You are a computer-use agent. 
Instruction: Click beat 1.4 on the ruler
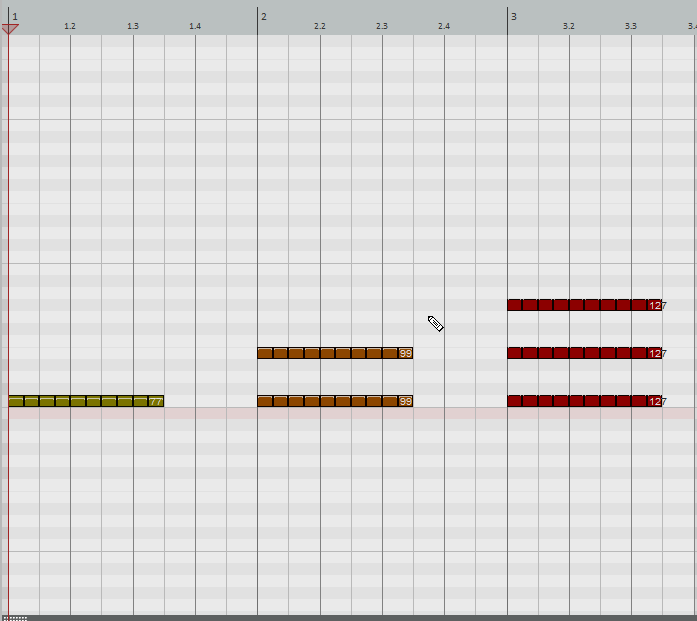195,26
